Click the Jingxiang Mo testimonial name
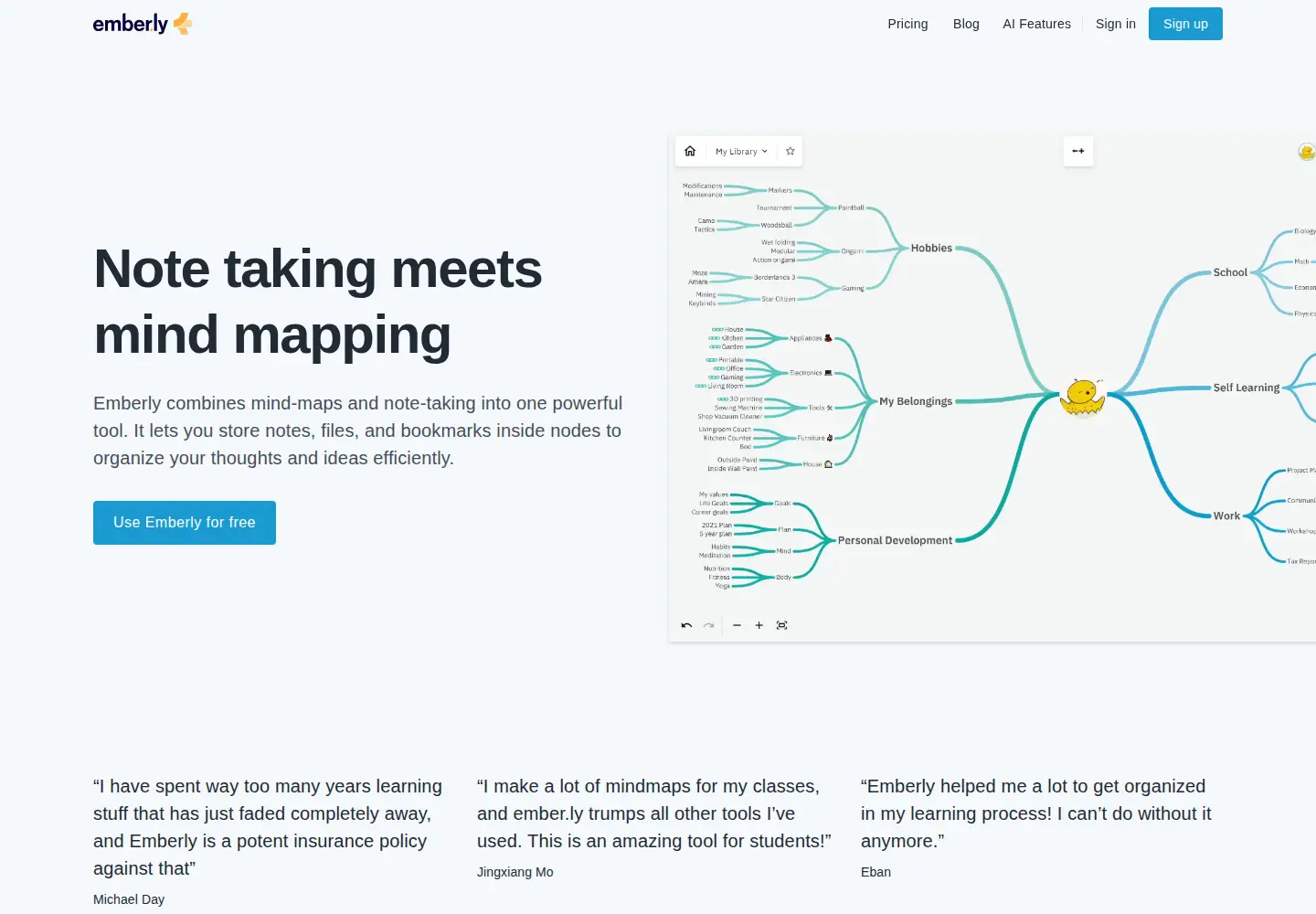 [515, 872]
